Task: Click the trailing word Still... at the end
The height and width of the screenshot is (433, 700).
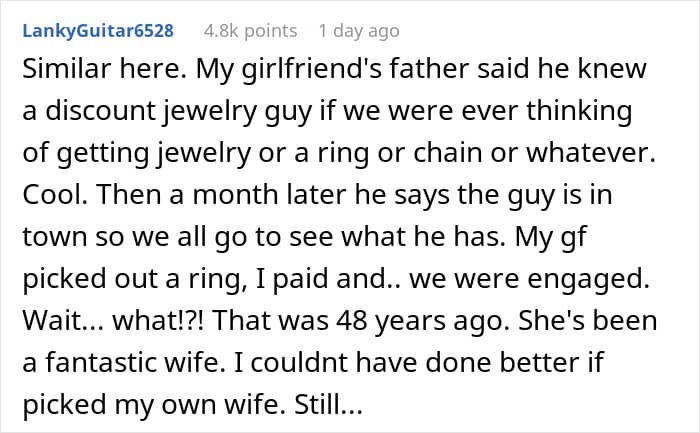Action: click(x=328, y=404)
